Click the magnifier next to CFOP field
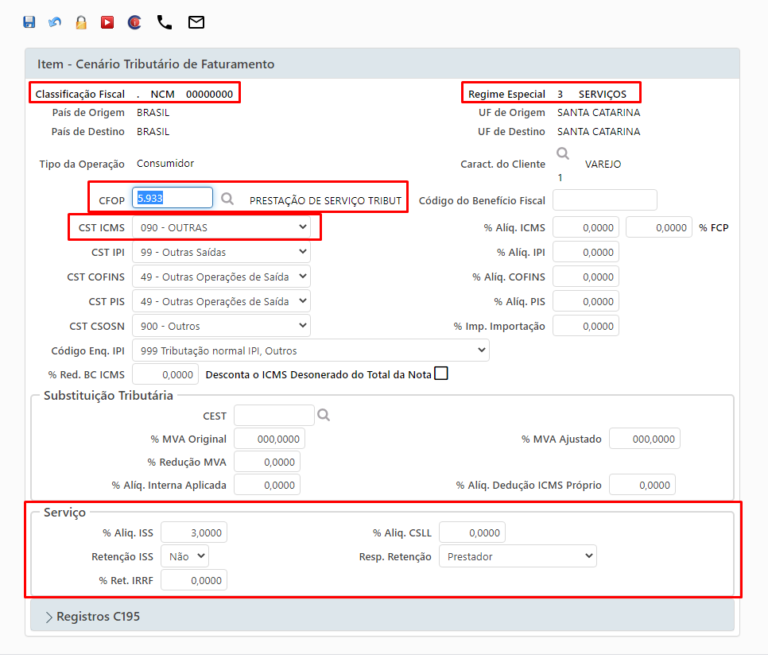 pos(228,199)
